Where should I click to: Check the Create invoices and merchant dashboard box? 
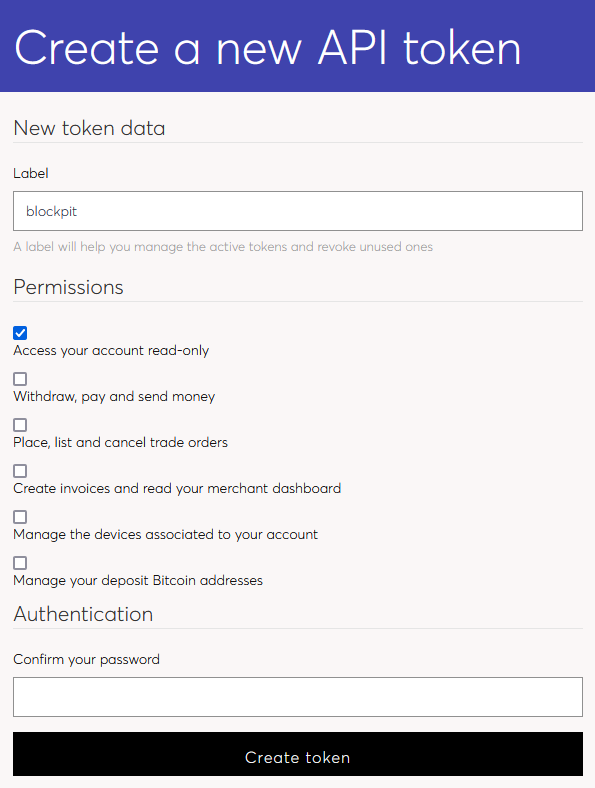click(20, 471)
